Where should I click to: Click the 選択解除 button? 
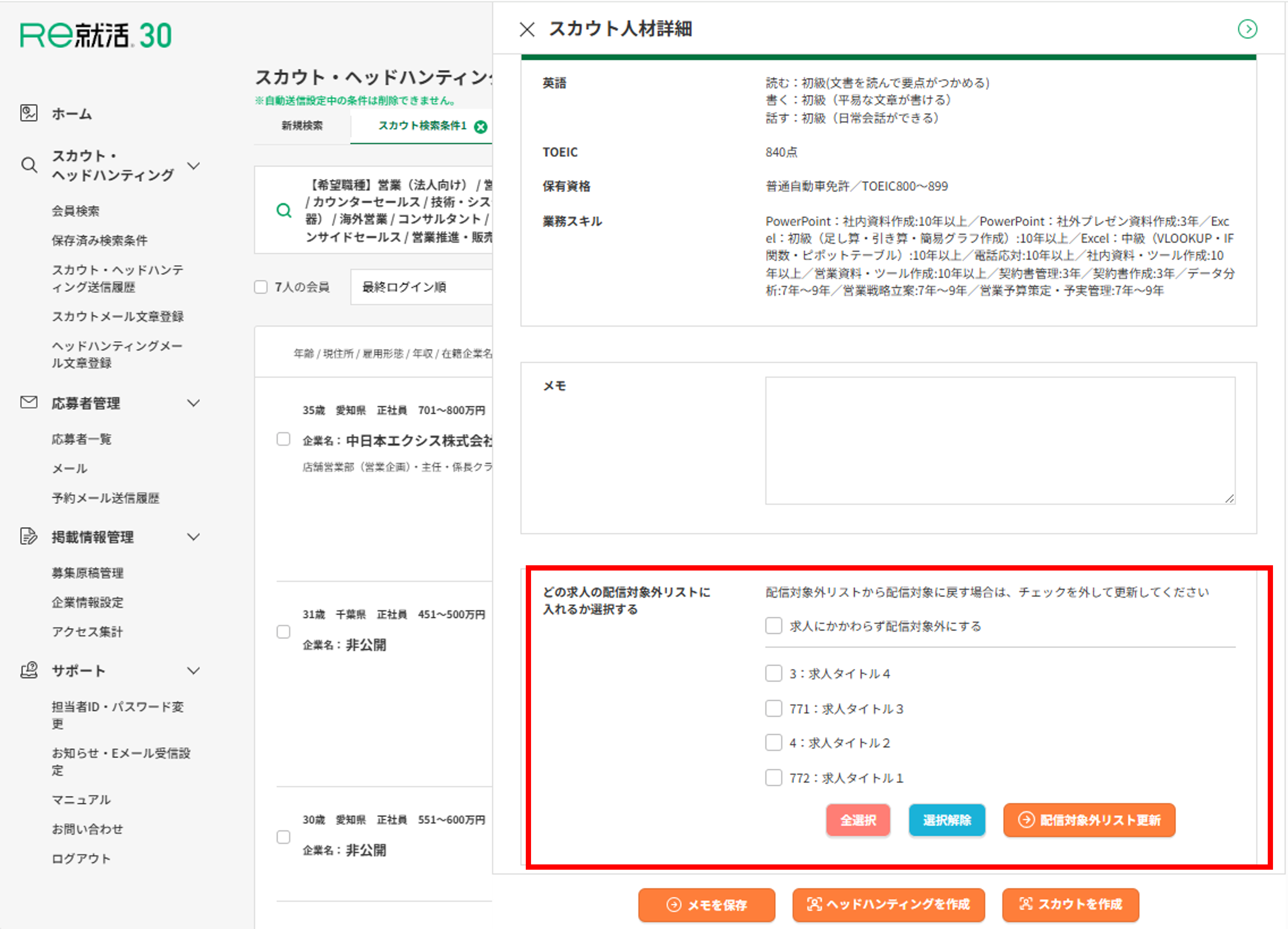tap(947, 820)
